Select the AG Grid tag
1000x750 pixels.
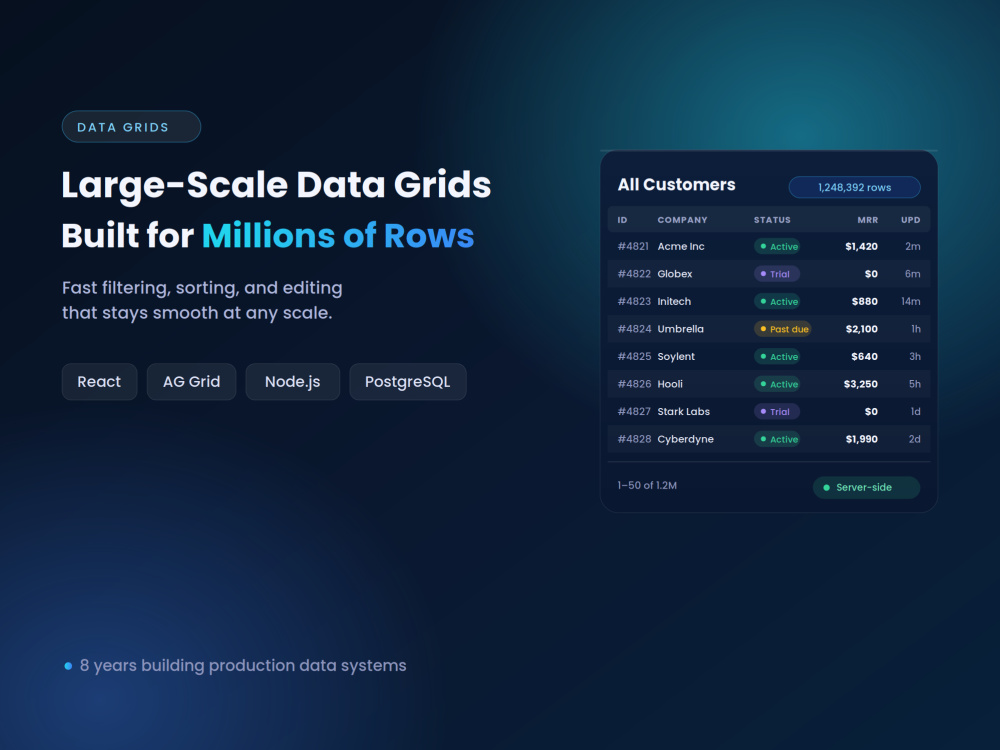(191, 382)
